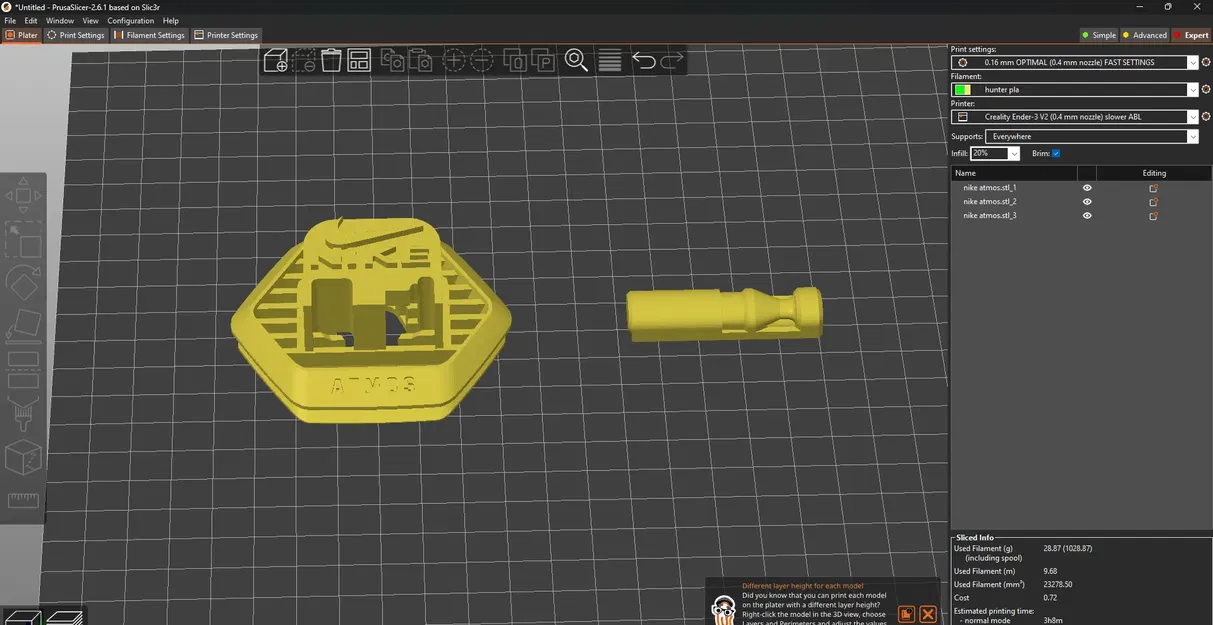Close the hint notification

928,613
